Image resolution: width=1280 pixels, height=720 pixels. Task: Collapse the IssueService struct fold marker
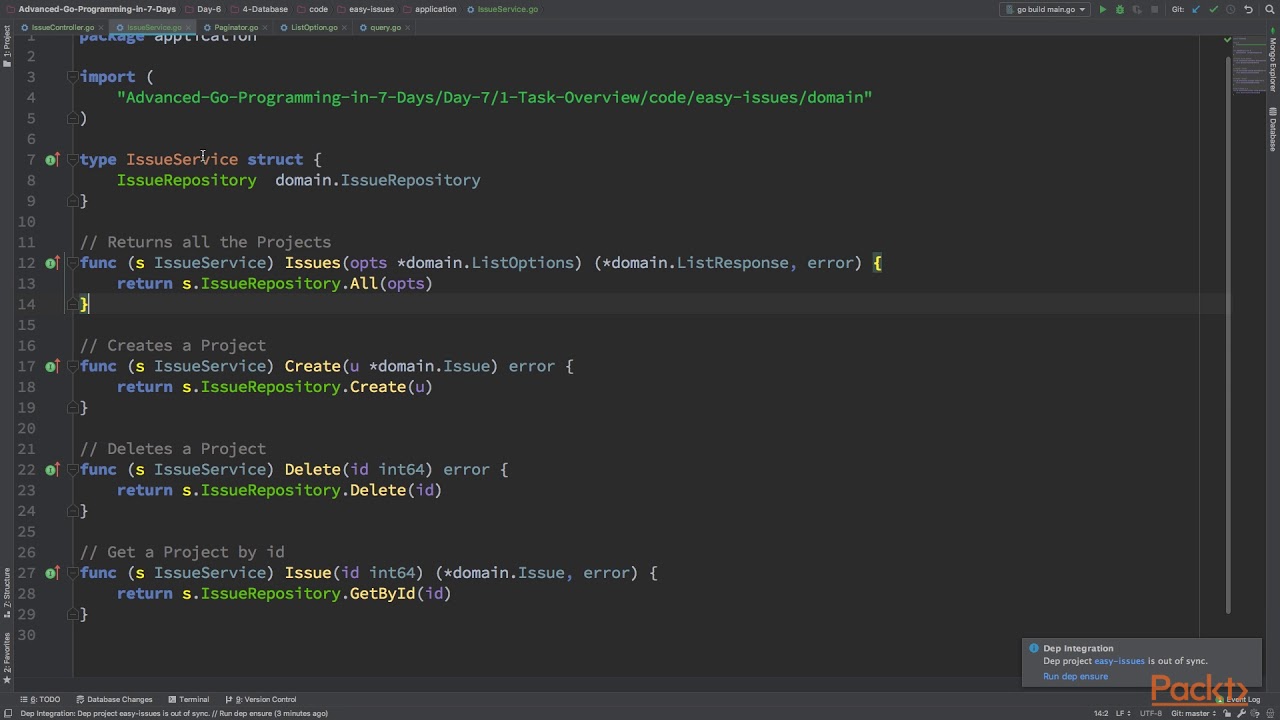72,159
